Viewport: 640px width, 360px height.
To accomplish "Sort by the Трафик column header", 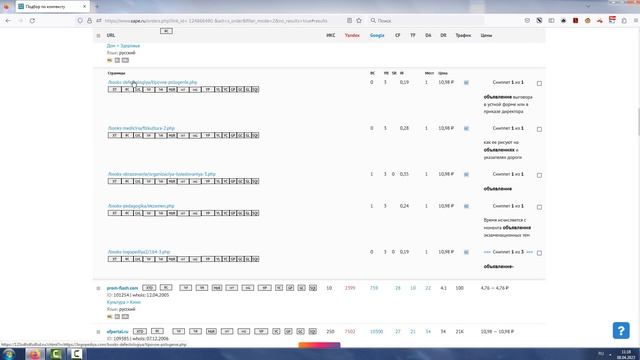I will pyautogui.click(x=463, y=36).
